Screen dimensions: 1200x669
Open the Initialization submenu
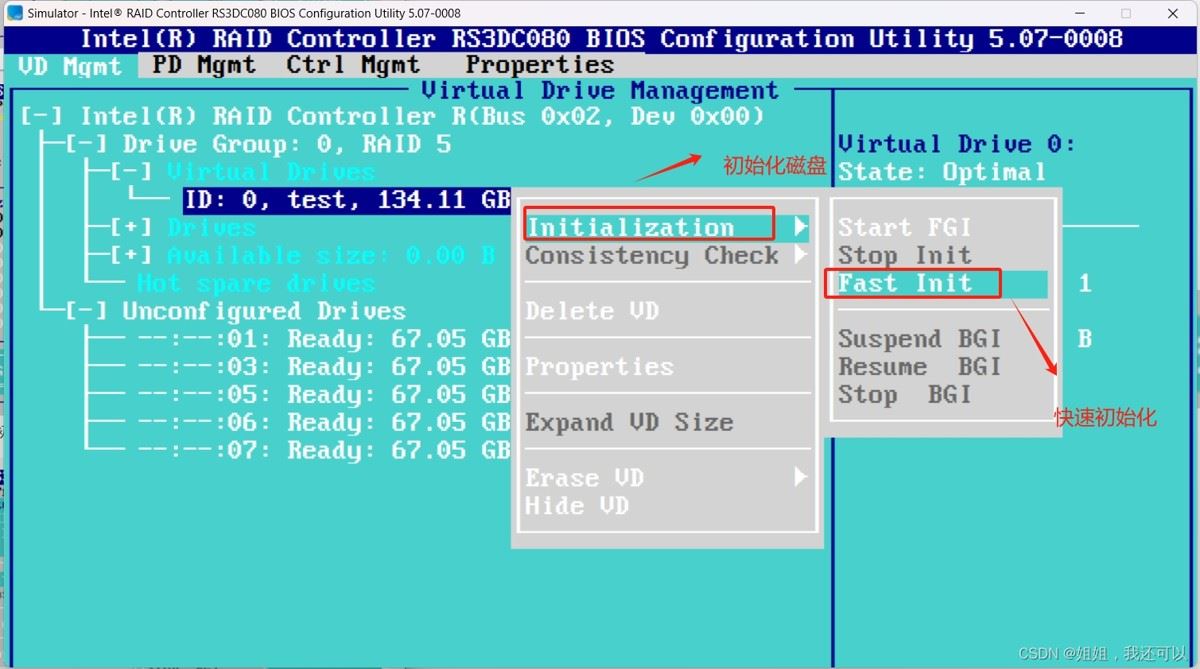[x=666, y=227]
